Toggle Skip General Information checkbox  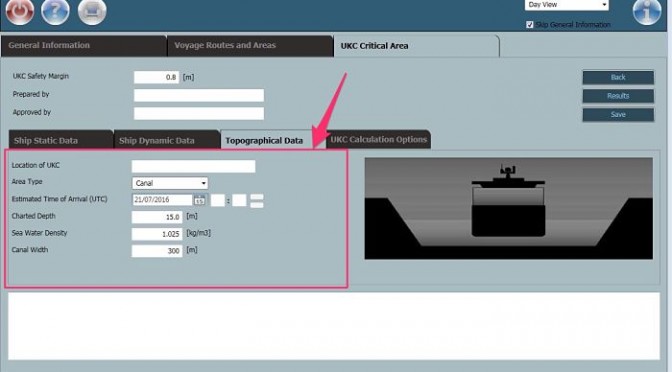(530, 25)
